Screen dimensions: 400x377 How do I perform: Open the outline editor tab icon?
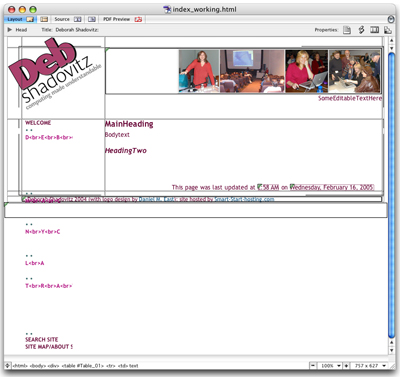(x=92, y=19)
